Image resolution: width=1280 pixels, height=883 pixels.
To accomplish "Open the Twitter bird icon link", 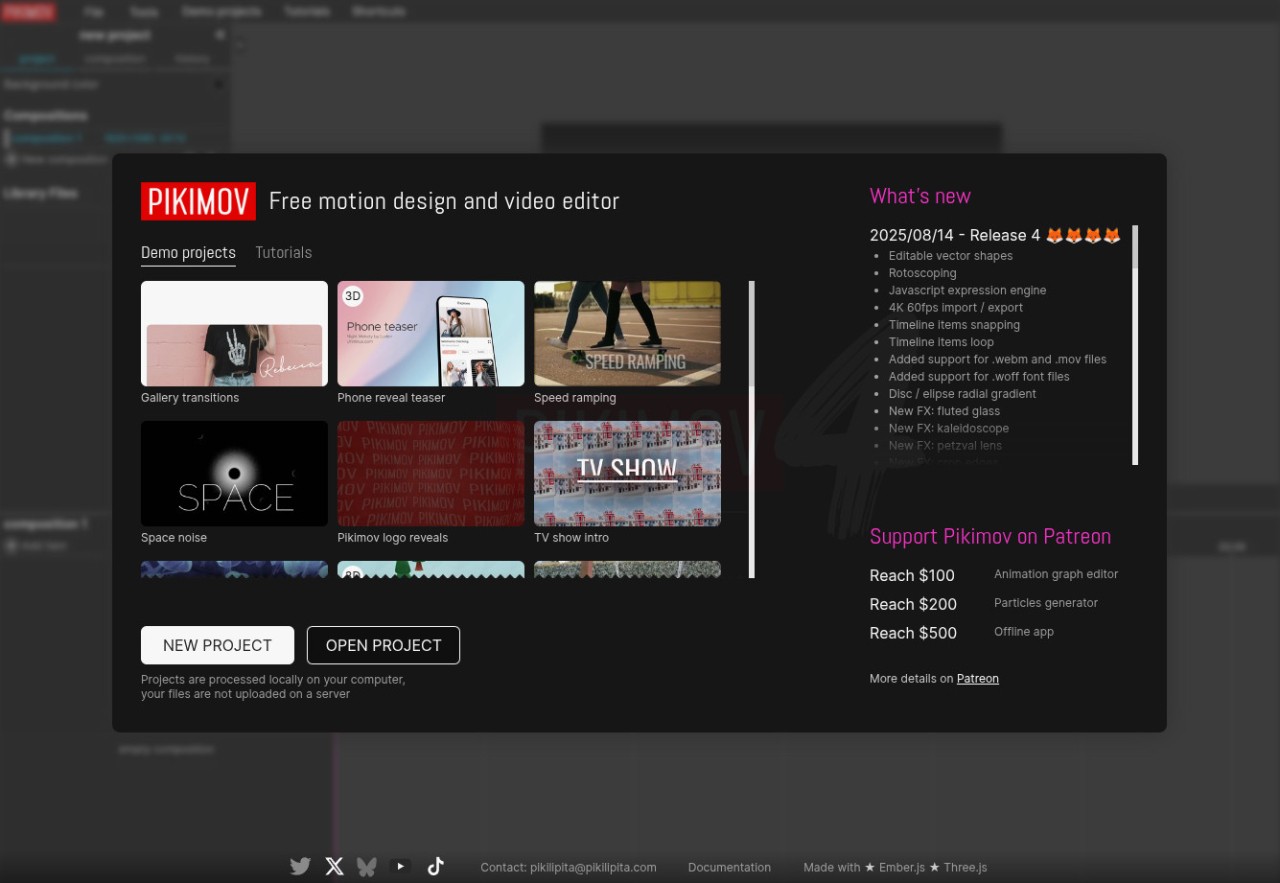I will [x=300, y=866].
